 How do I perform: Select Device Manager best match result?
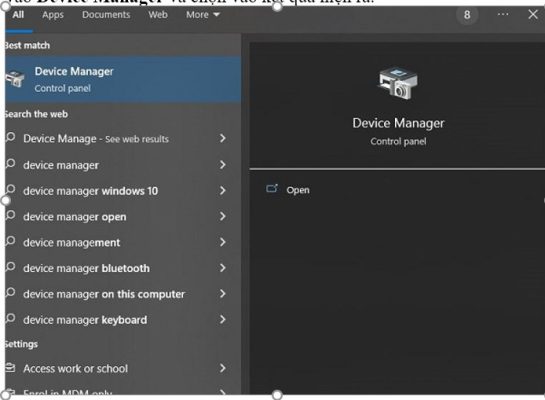coord(123,80)
